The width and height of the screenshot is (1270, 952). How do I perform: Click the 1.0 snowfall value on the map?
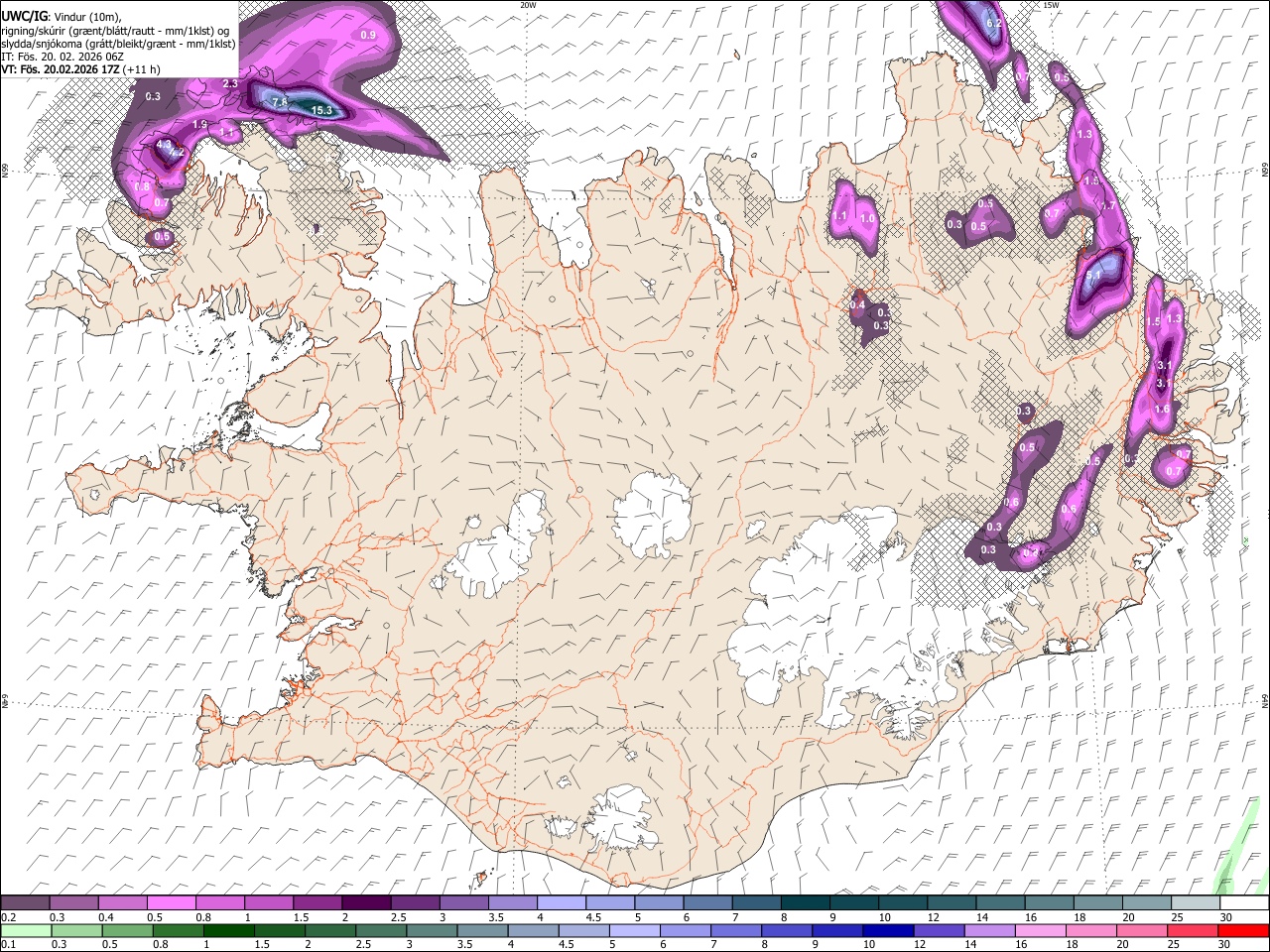pos(867,218)
